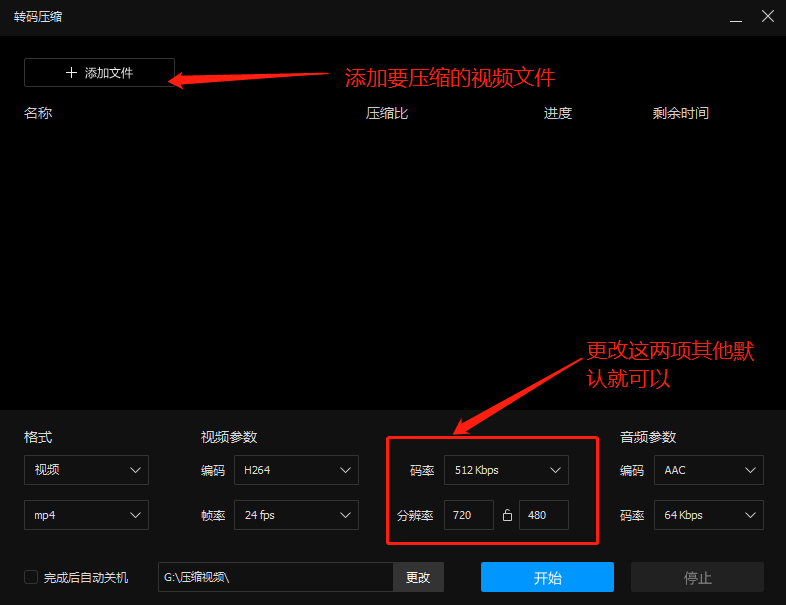The width and height of the screenshot is (786, 605).
Task: Expand the H264 video codec dropdown
Action: tap(296, 470)
